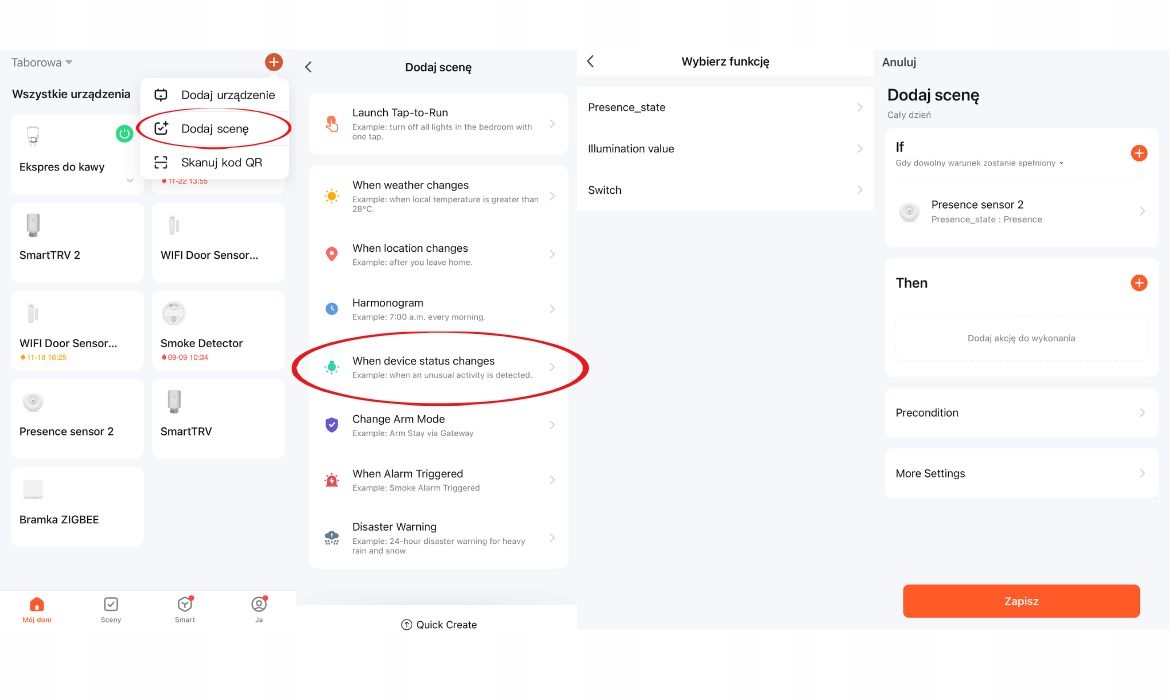Tap the orange plus icon beside Taborowa
This screenshot has height=700, width=1170.
click(273, 62)
